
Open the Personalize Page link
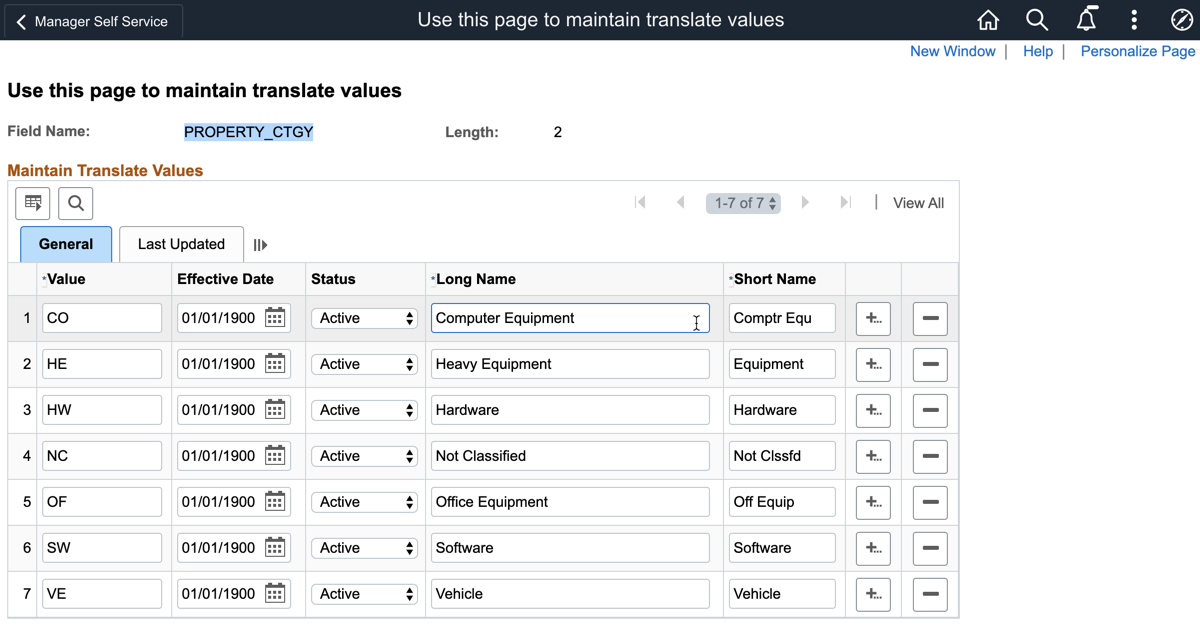pyautogui.click(x=1137, y=51)
